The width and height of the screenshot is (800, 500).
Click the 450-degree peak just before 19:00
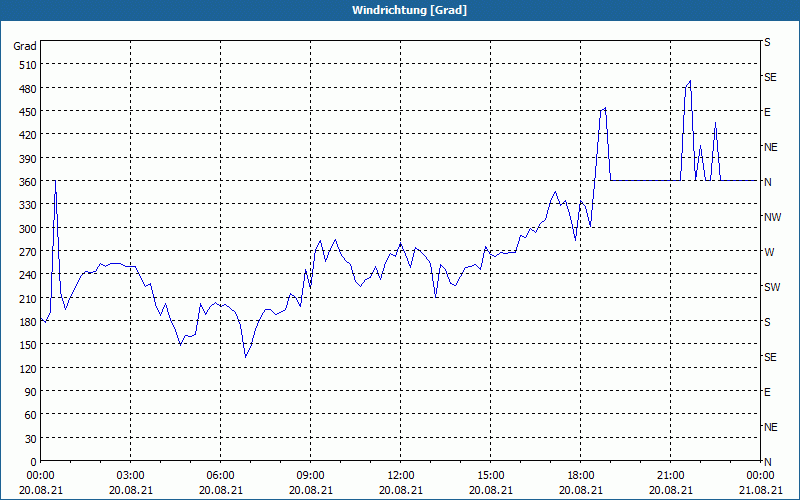click(604, 109)
